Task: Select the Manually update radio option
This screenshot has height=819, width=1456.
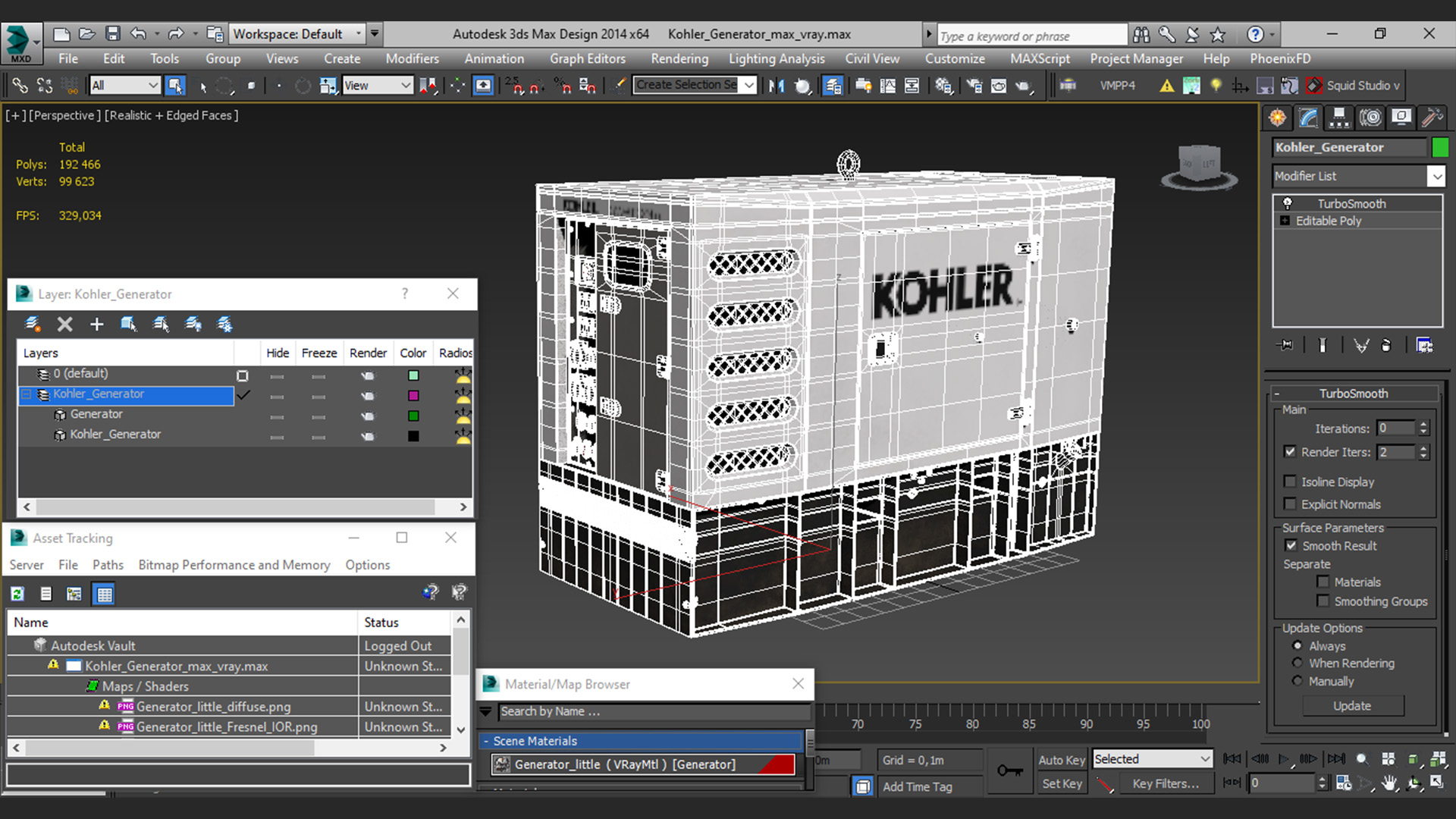Action: (x=1298, y=681)
